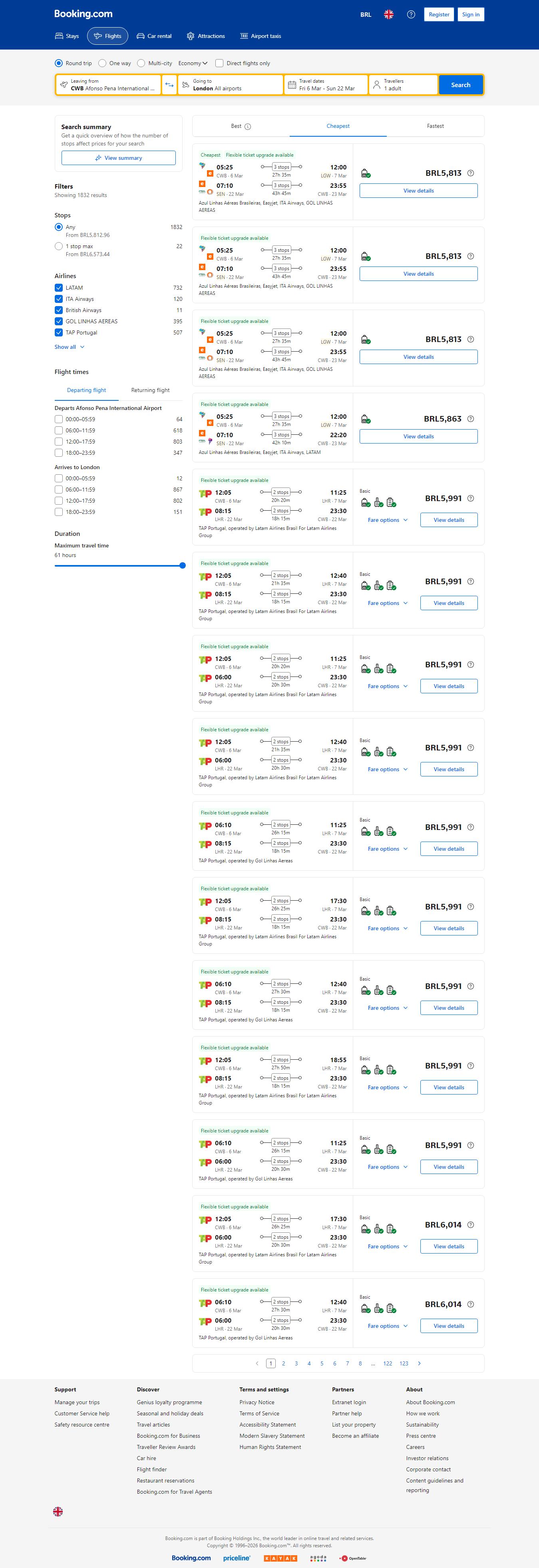Uncheck the British Airways airline filter
The height and width of the screenshot is (1568, 539).
click(58, 310)
